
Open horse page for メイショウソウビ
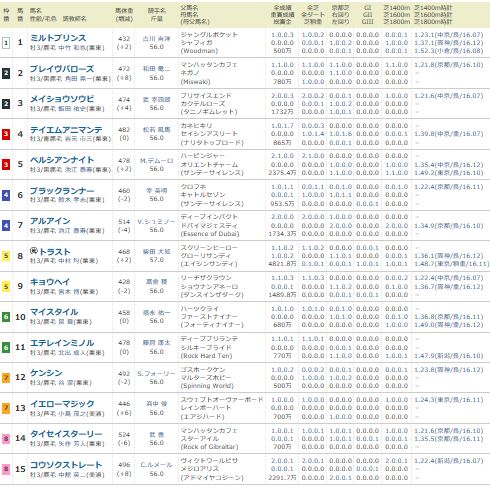click(62, 99)
